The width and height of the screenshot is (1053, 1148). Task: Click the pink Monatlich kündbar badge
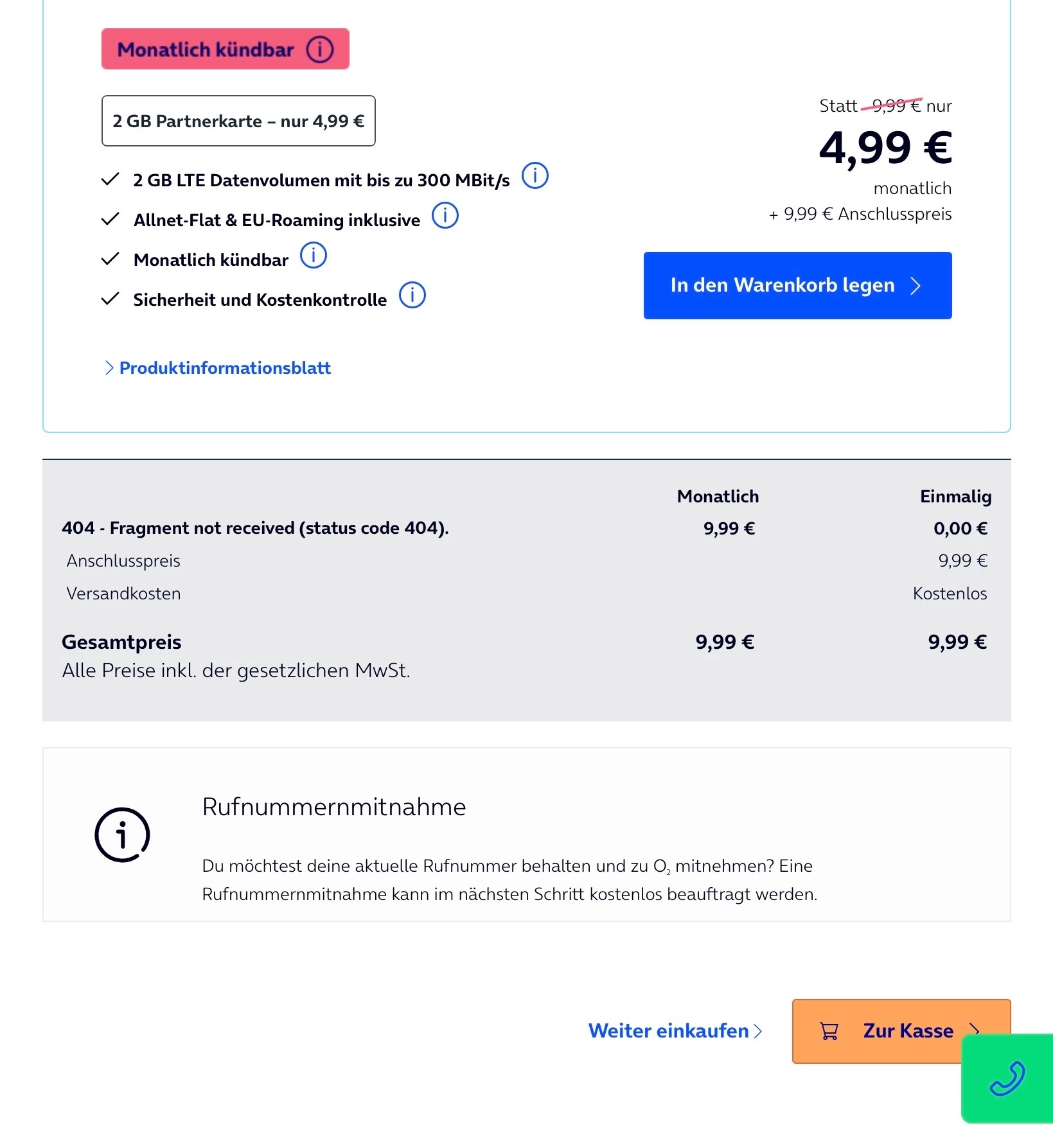point(225,49)
